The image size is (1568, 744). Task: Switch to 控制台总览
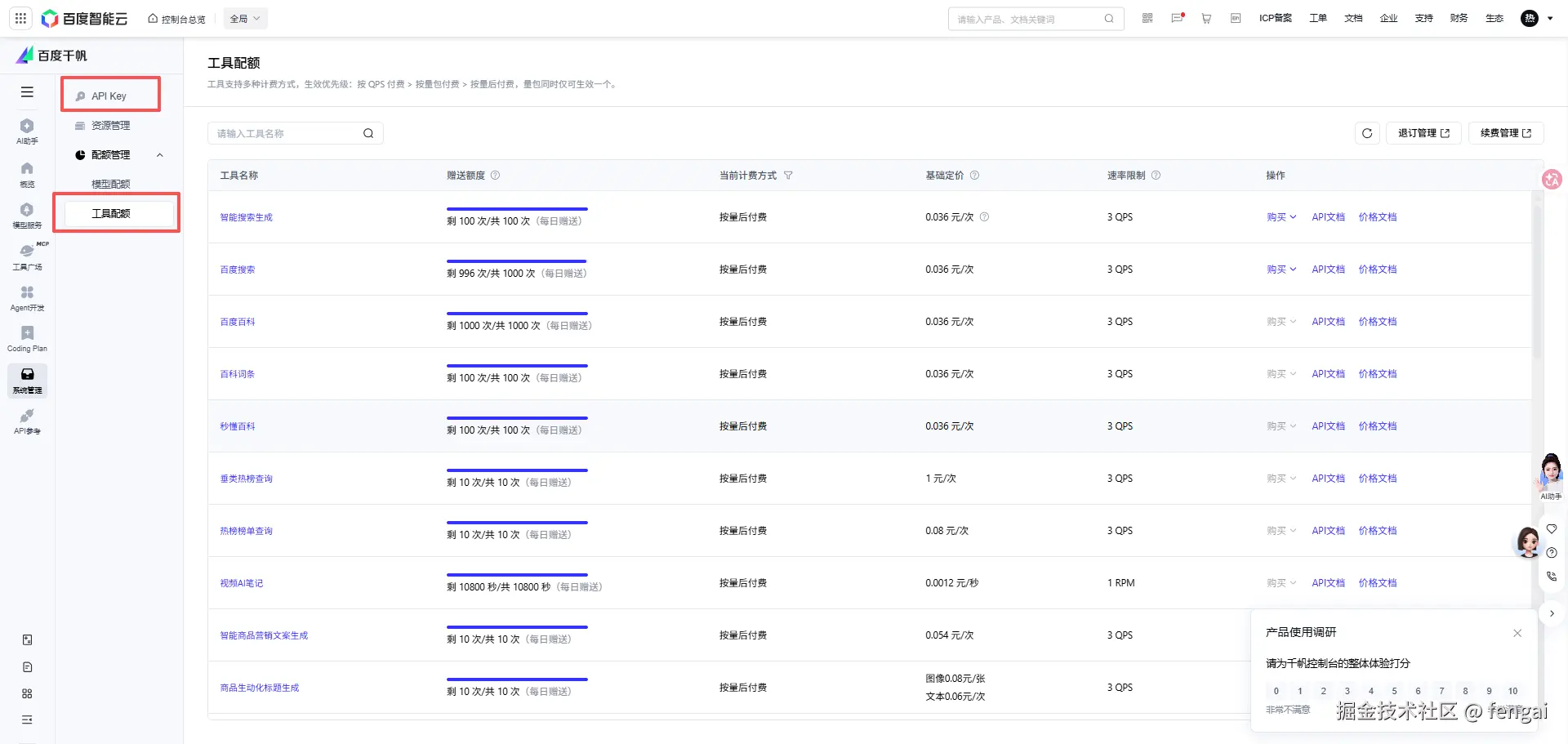tap(176, 18)
